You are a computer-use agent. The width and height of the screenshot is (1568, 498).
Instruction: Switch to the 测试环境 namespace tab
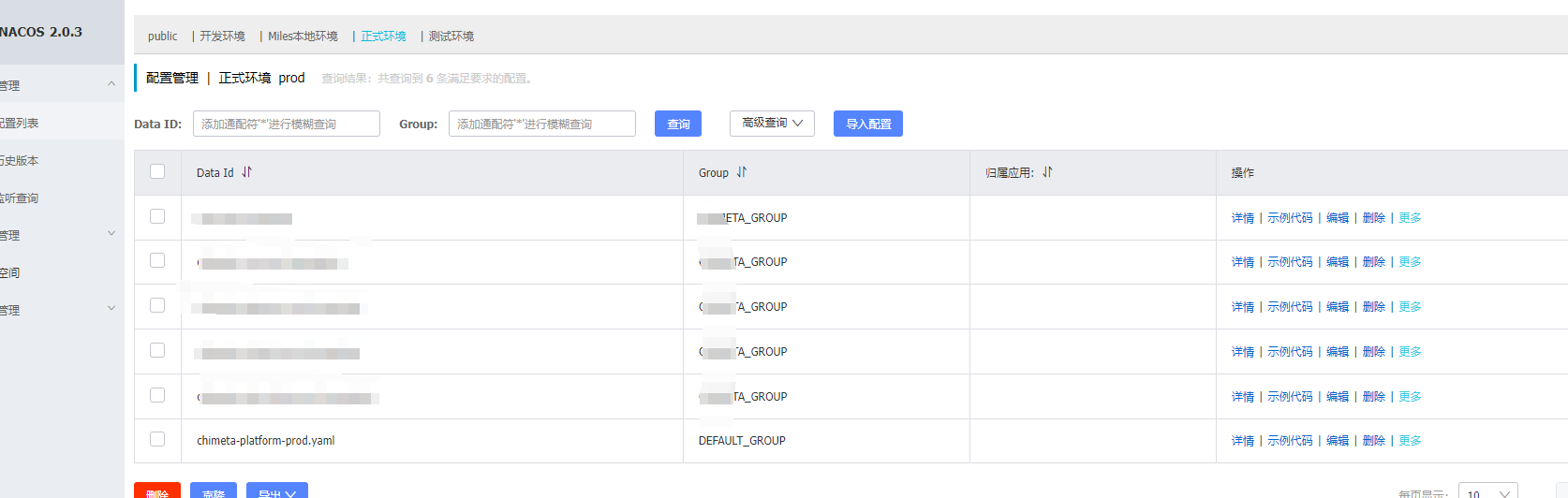pos(451,37)
